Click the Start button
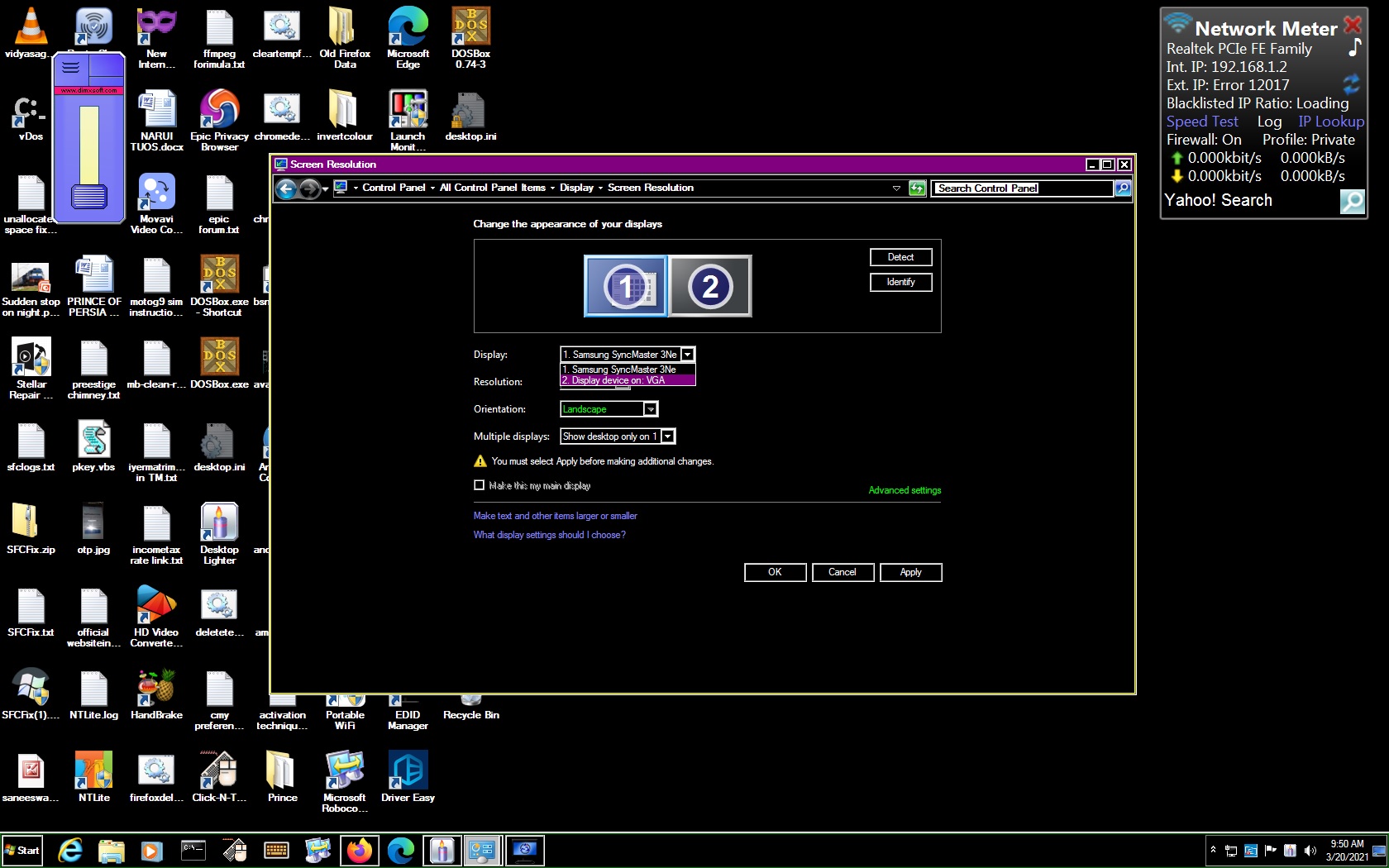 coord(22,850)
